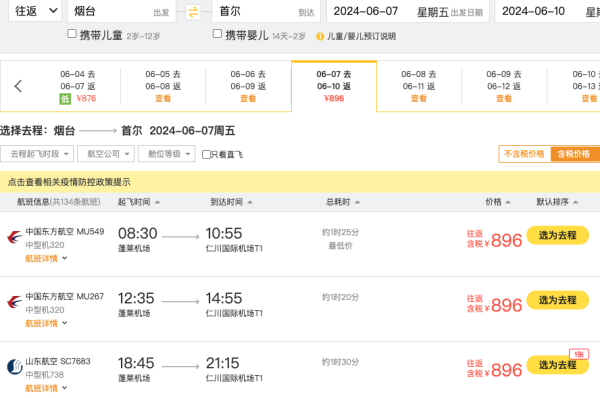Click the 1-ticket-left badge on SC7683
The height and width of the screenshot is (398, 600).
pyautogui.click(x=579, y=354)
